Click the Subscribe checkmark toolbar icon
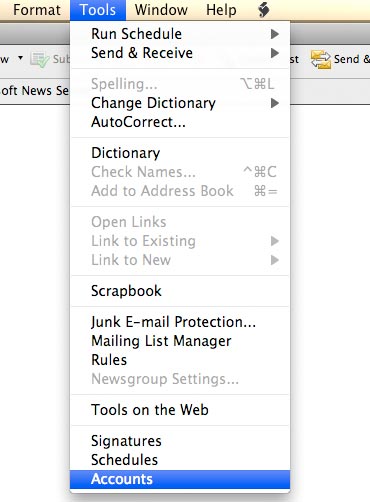Viewport: 370px width, 502px height. tap(40, 59)
